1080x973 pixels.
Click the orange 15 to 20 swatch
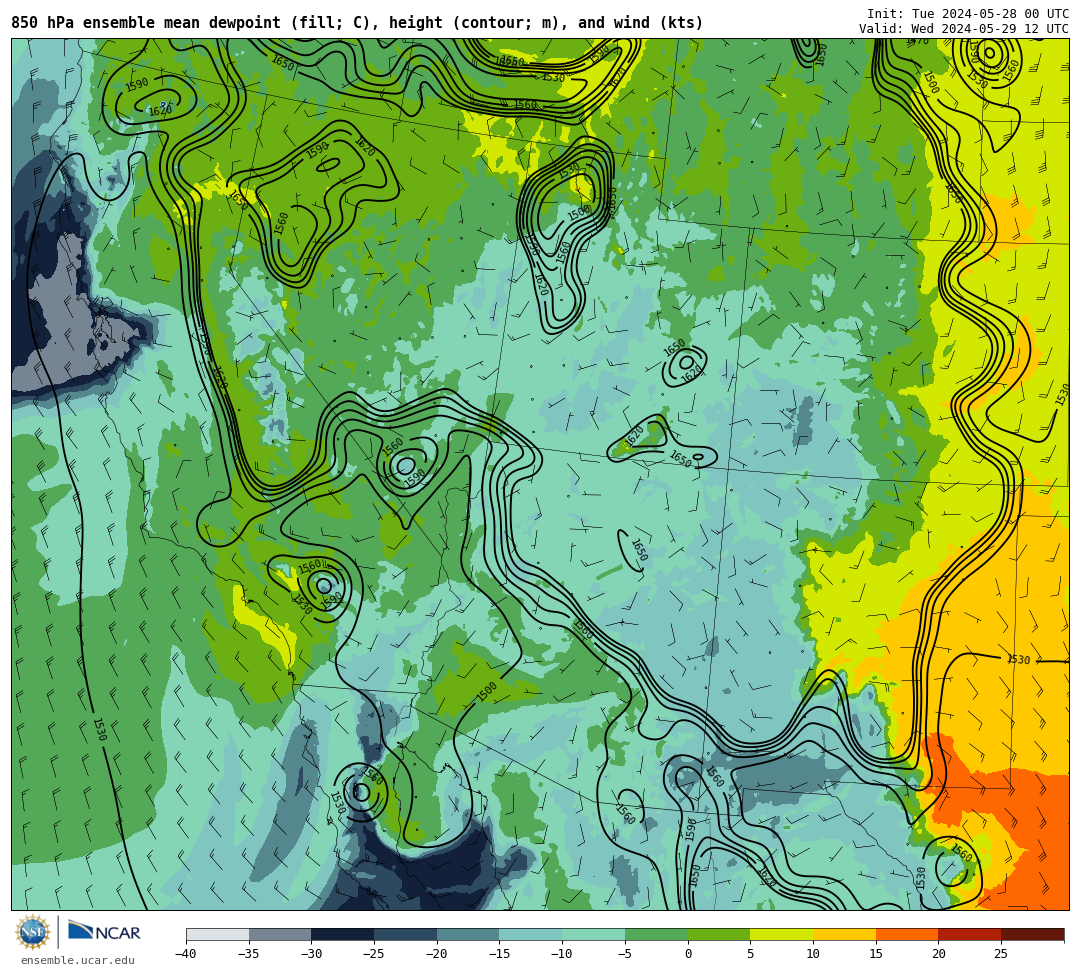(x=907, y=934)
